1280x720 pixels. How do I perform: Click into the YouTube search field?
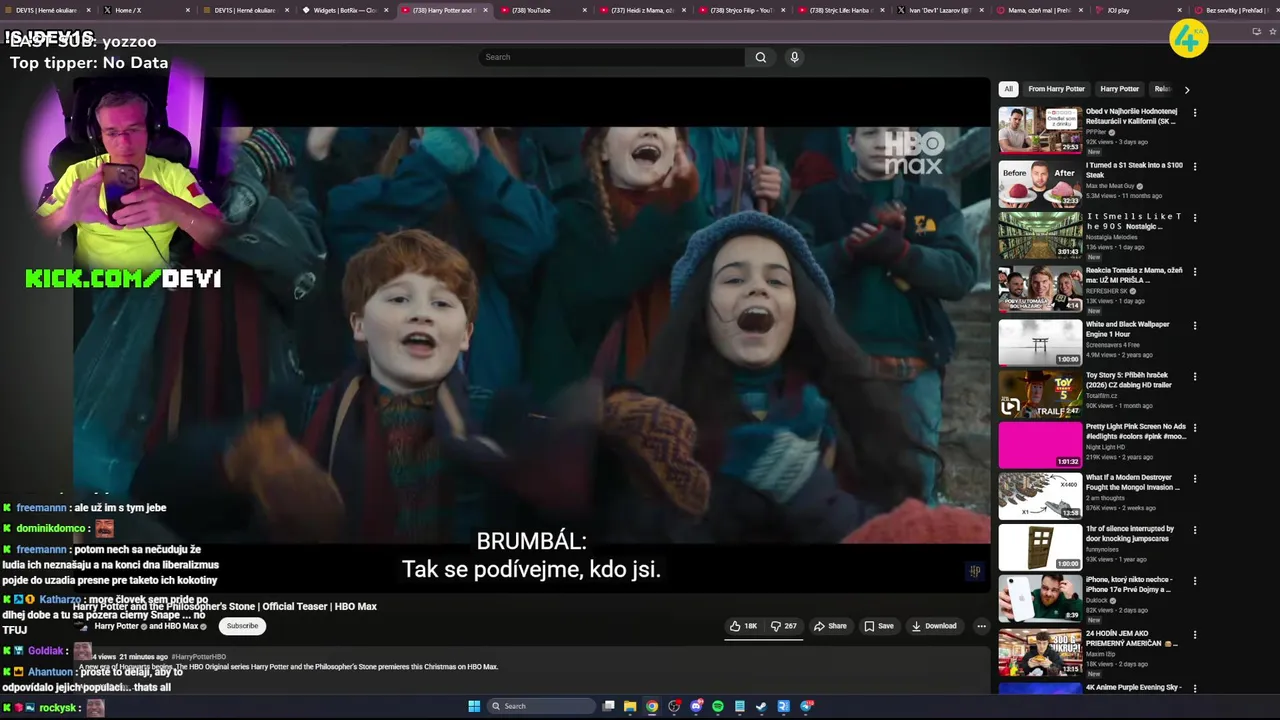[x=612, y=57]
